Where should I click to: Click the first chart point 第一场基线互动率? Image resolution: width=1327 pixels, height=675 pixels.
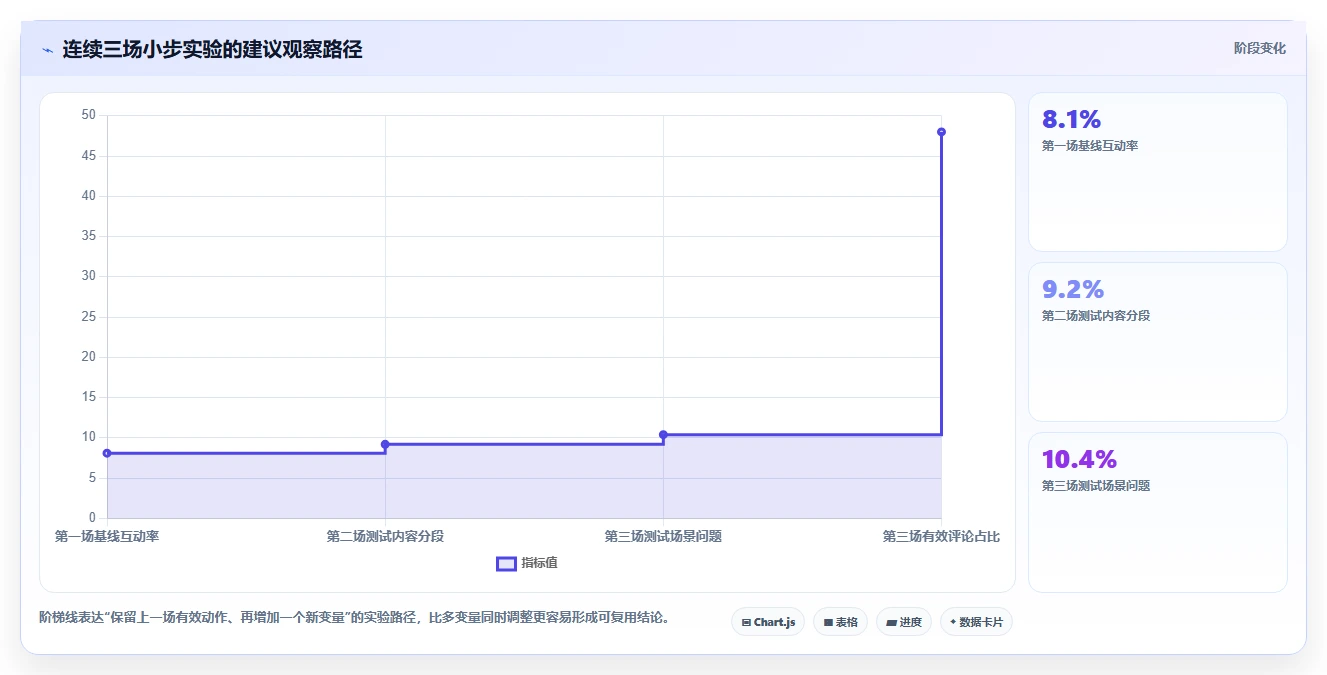pos(107,453)
